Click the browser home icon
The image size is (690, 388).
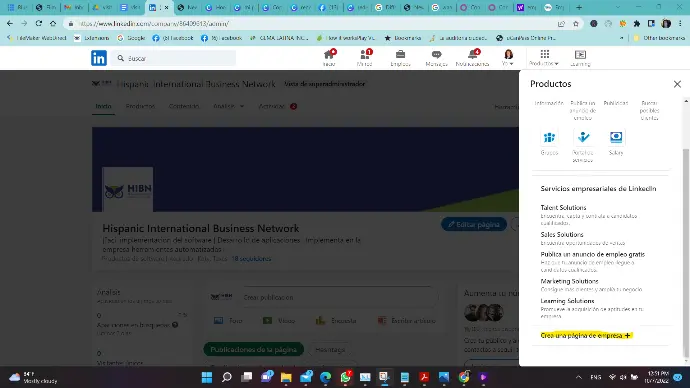point(53,23)
